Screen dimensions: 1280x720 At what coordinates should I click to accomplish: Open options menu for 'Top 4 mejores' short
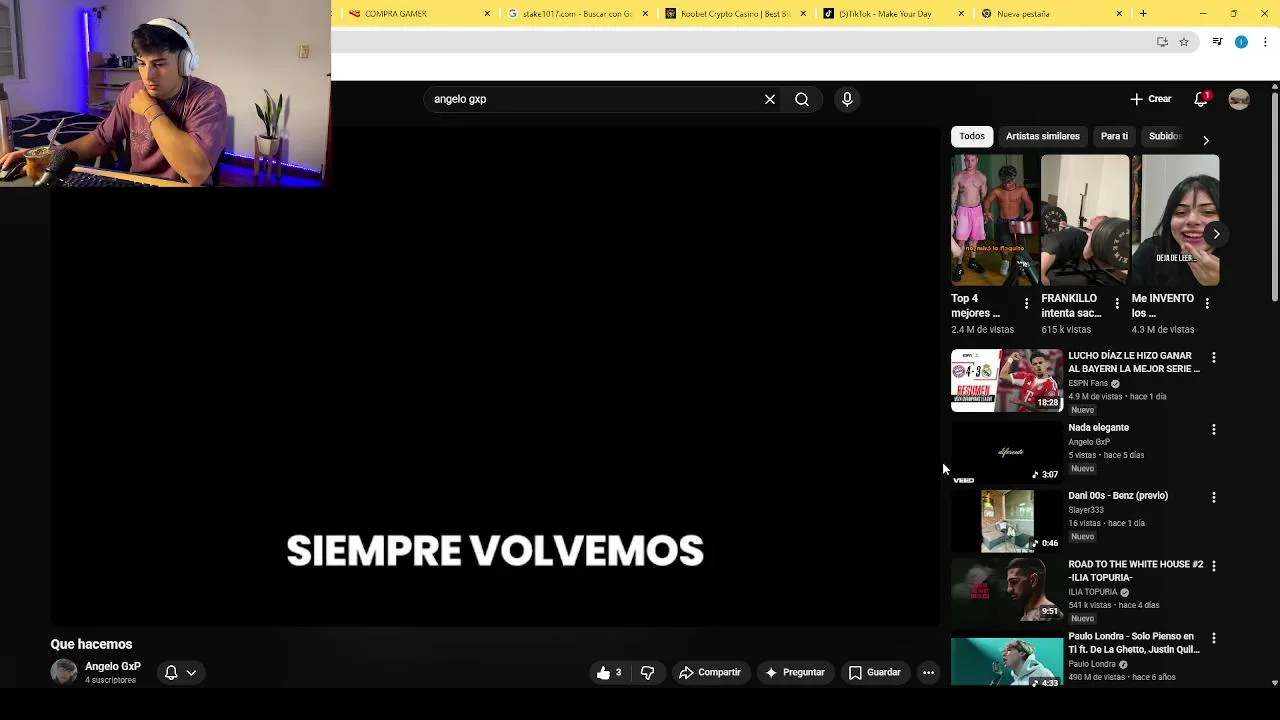[1026, 303]
